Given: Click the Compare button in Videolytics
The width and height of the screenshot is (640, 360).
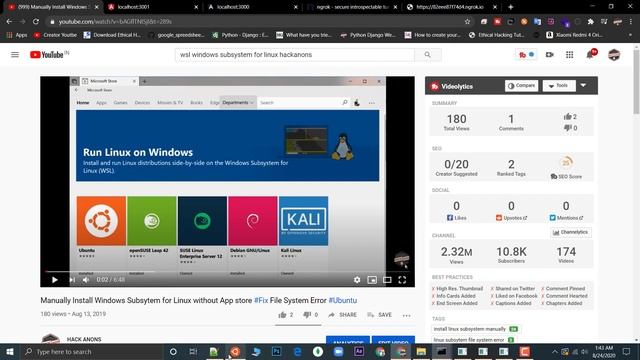Looking at the screenshot, I should click(x=521, y=86).
